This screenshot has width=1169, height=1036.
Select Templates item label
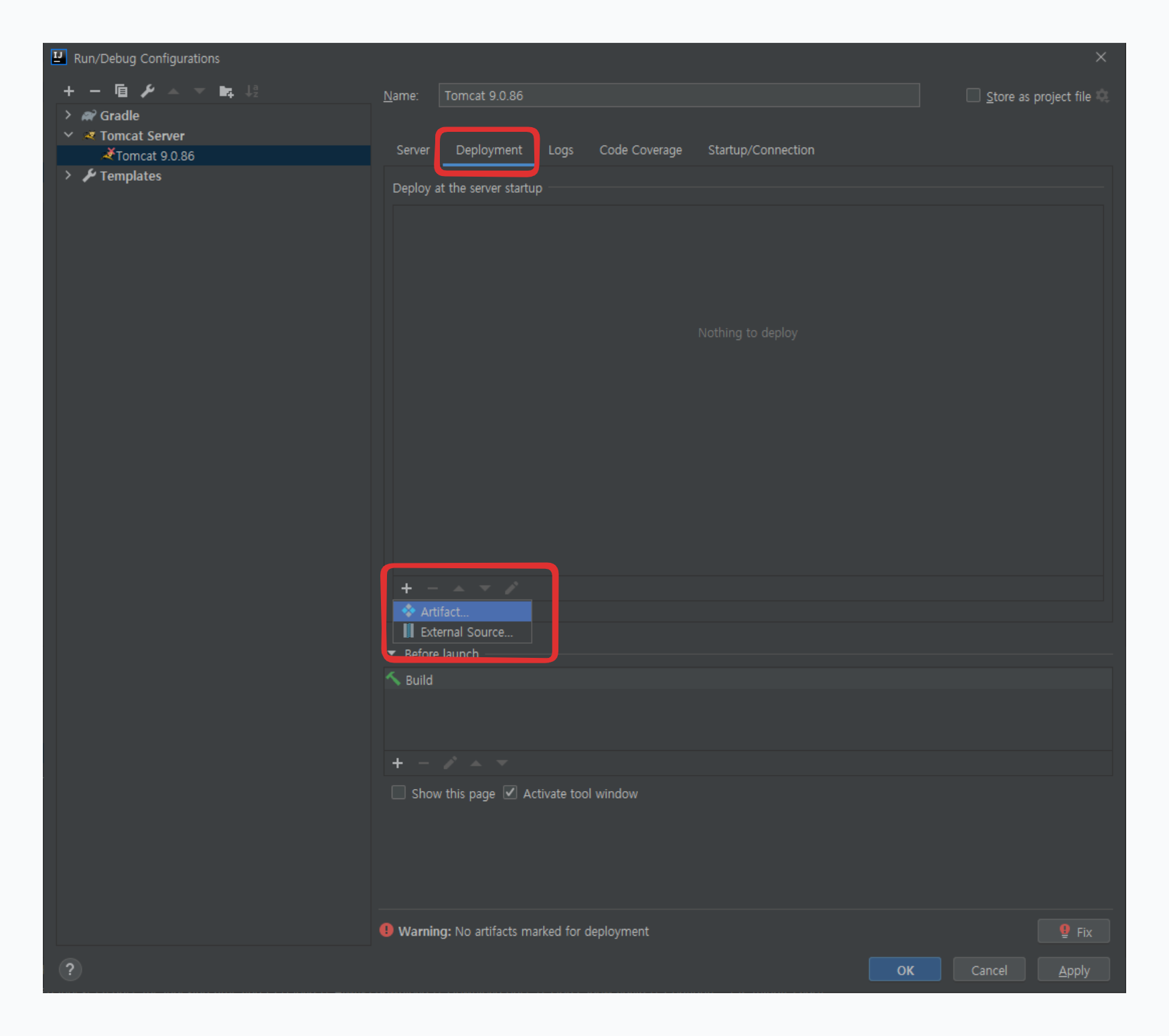[131, 175]
